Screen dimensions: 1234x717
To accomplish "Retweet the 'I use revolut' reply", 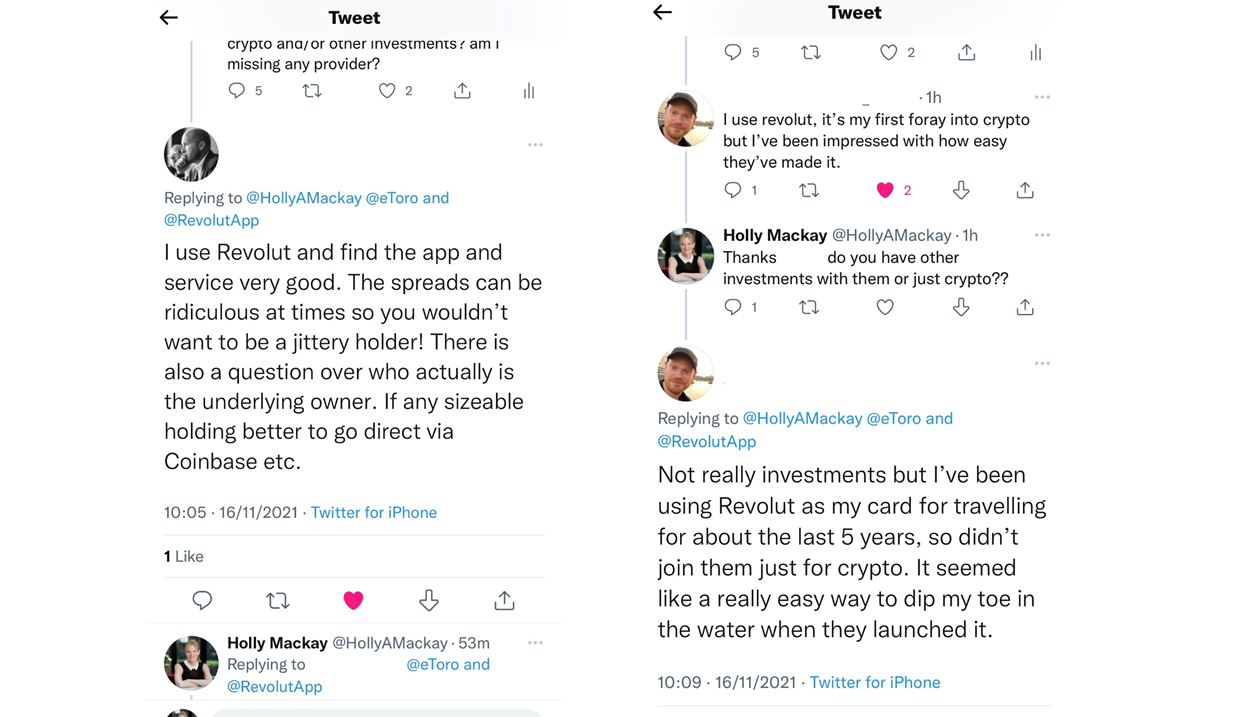I will [x=809, y=190].
